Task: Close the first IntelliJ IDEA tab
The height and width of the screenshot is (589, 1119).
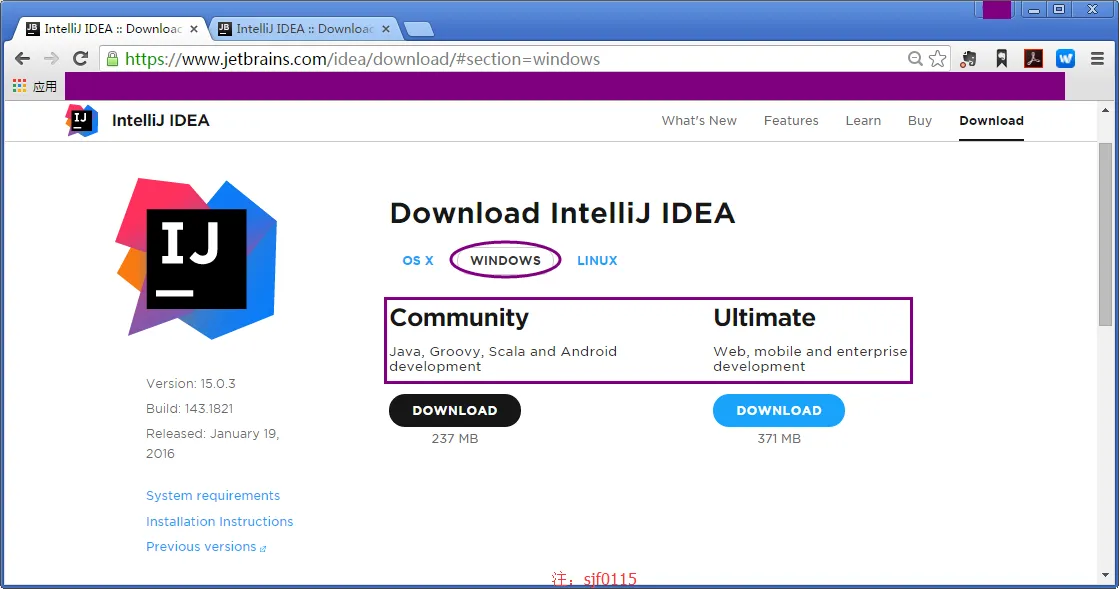Action: point(193,29)
